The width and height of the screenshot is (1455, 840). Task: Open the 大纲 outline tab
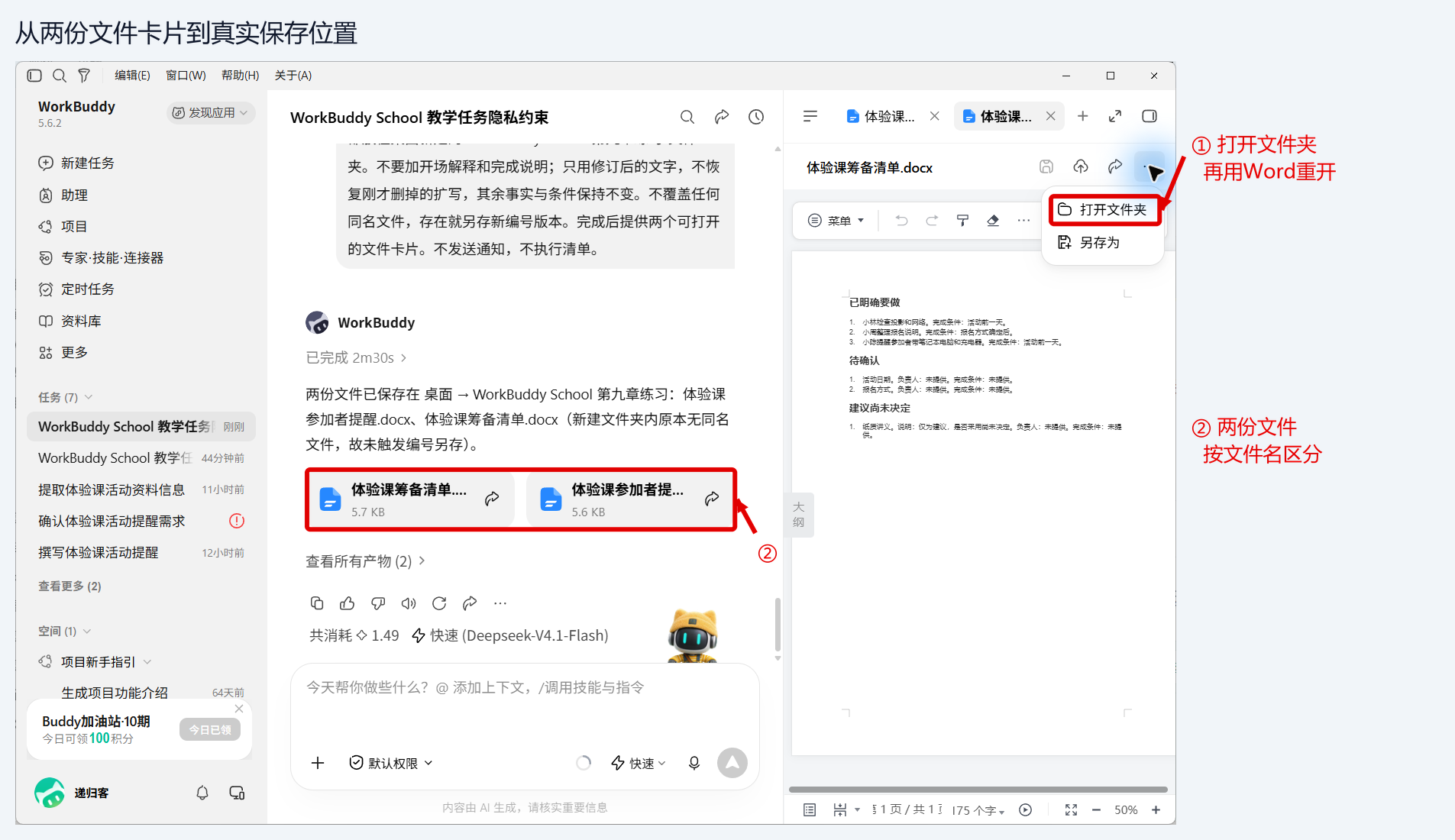pyautogui.click(x=799, y=515)
